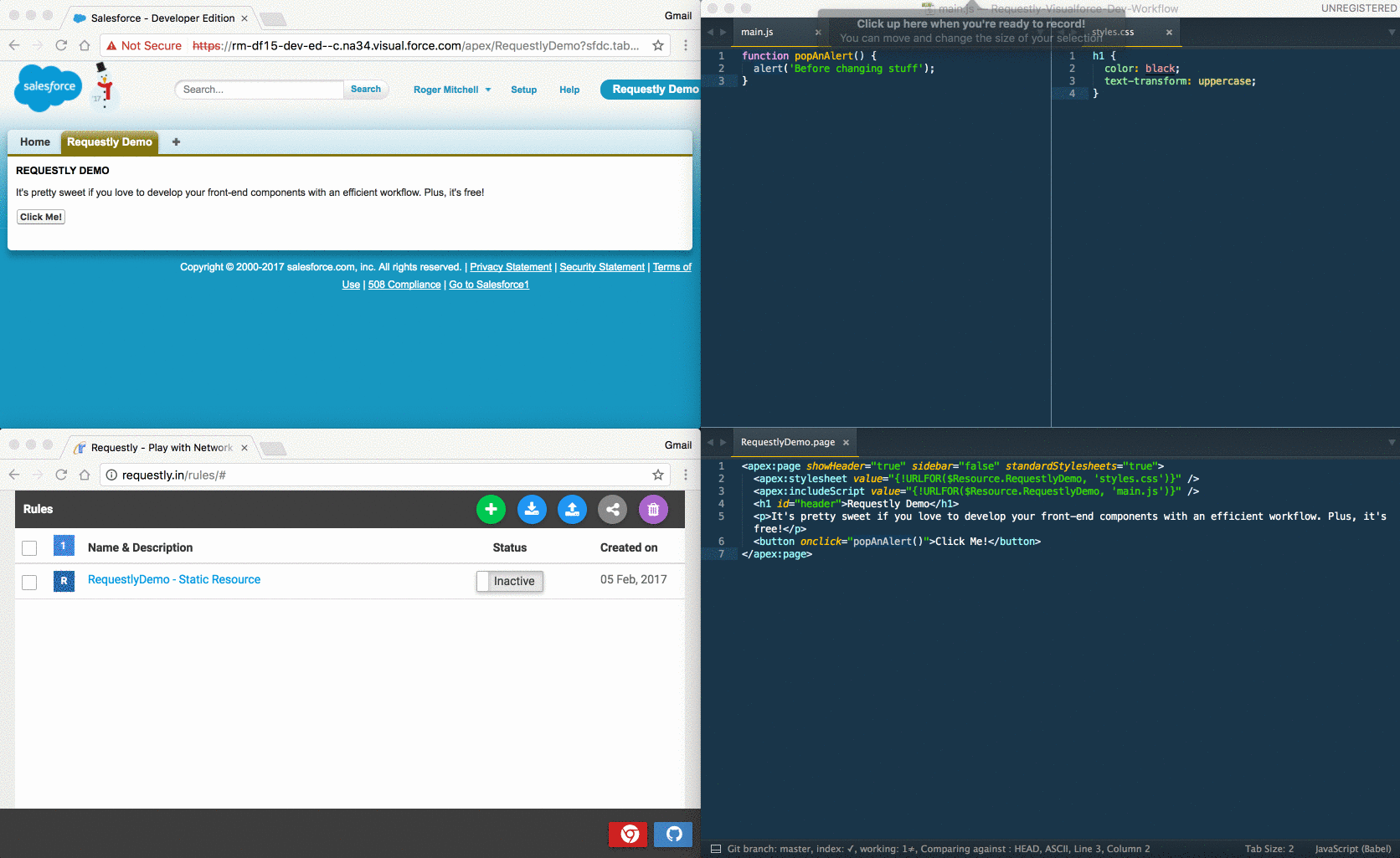This screenshot has height=858, width=1400.
Task: Click the Not Secure warning icon
Action: click(111, 45)
